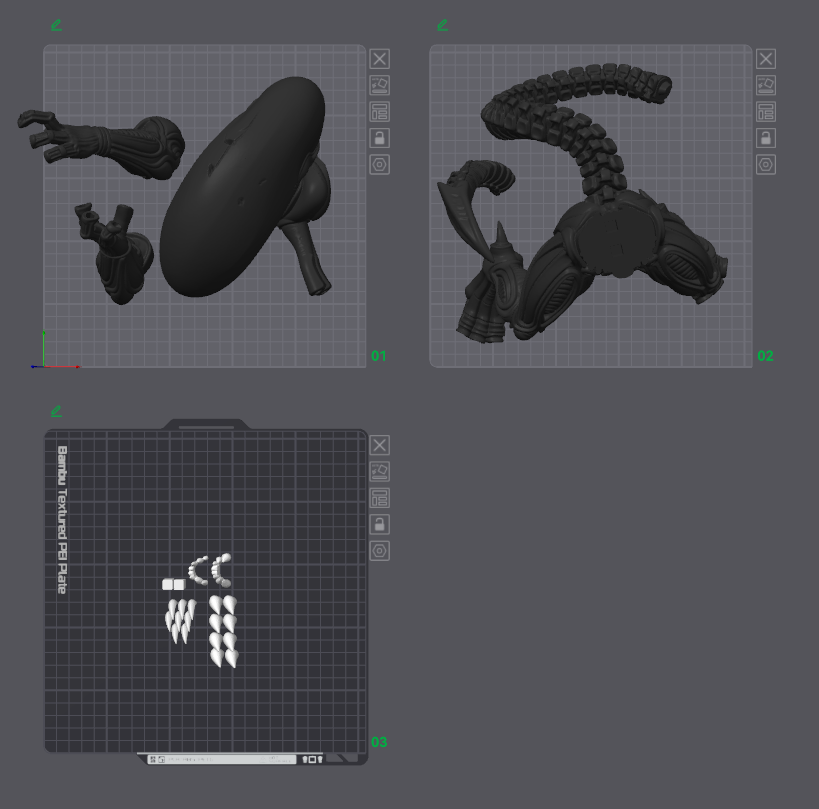The image size is (819, 809).
Task: Edit the name of plate 03
Action: click(56, 412)
